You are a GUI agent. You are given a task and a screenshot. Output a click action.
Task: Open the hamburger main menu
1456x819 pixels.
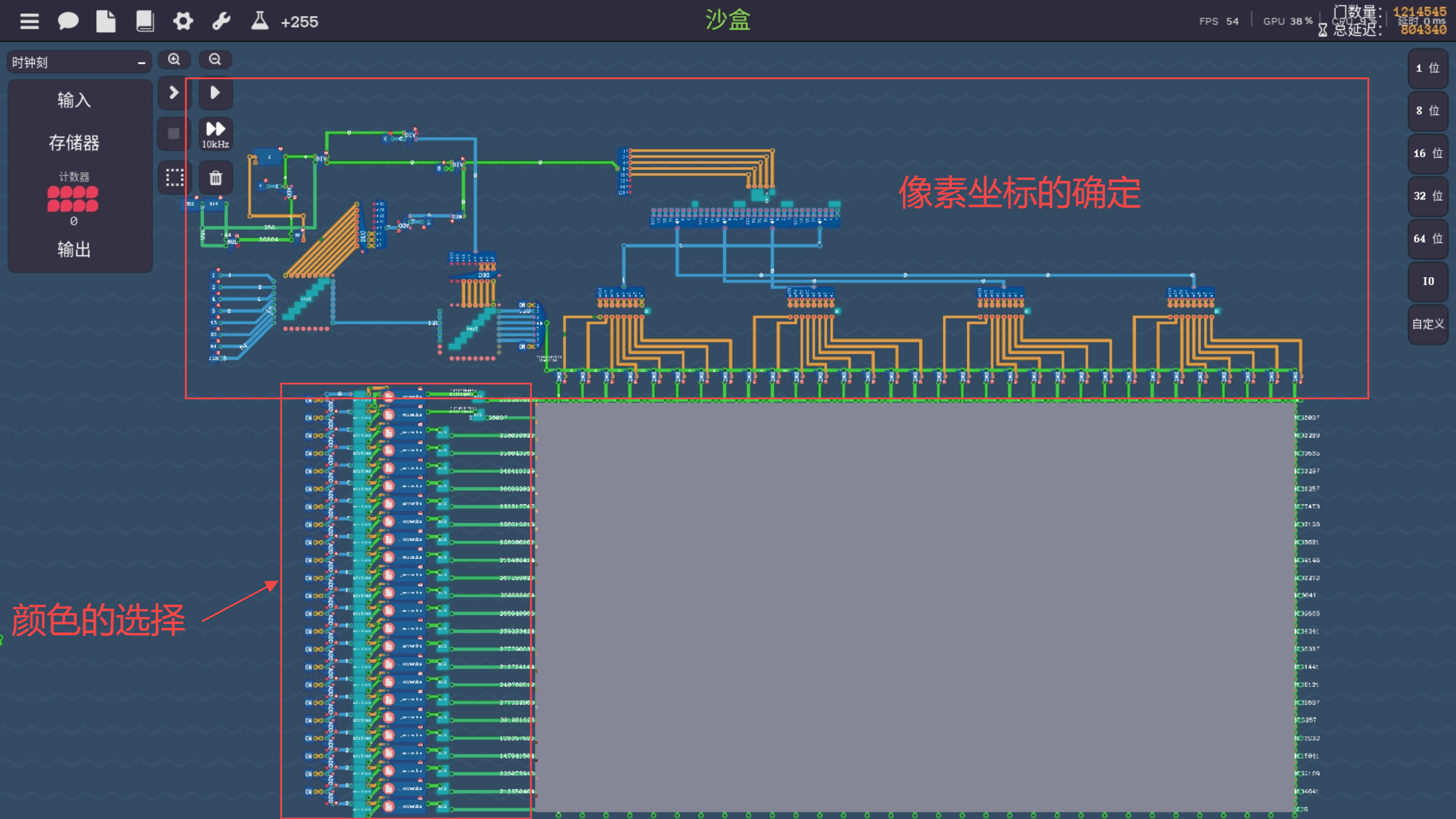coord(30,22)
